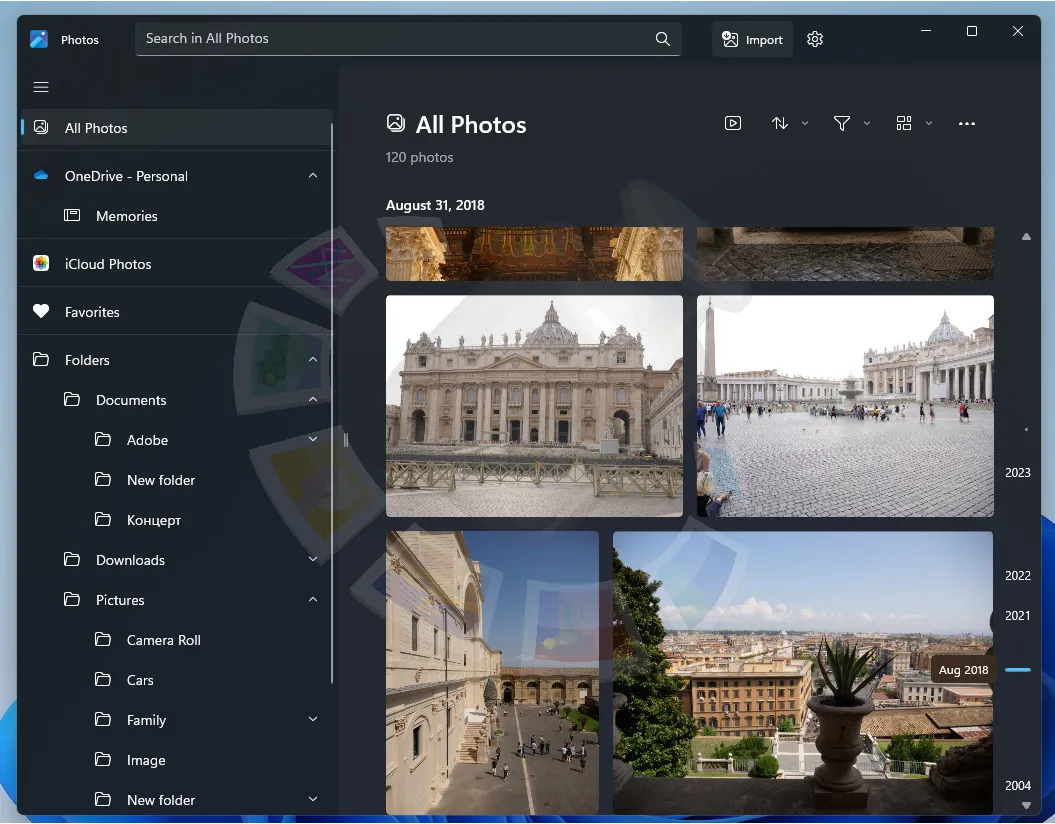Open the sort dropdown arrow

[x=805, y=123]
